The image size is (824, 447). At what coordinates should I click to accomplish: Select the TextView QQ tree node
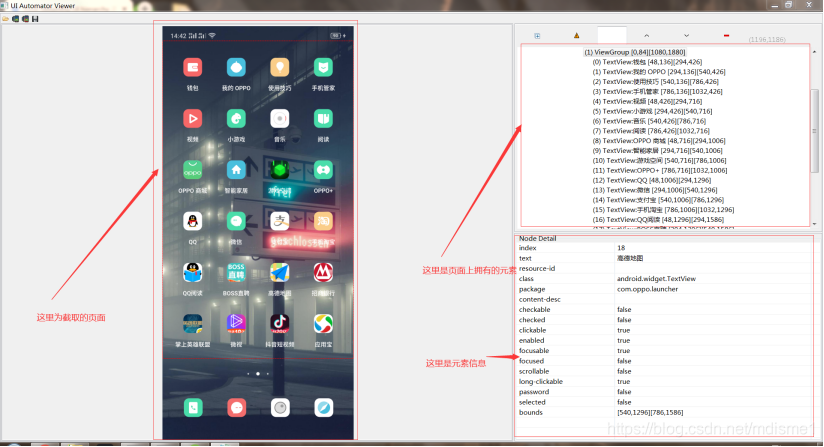pyautogui.click(x=652, y=180)
